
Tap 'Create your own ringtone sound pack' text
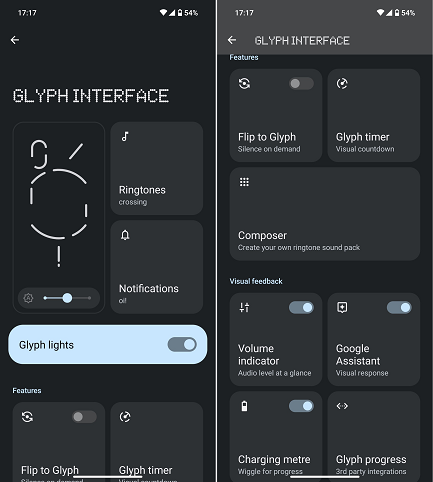[x=299, y=248]
